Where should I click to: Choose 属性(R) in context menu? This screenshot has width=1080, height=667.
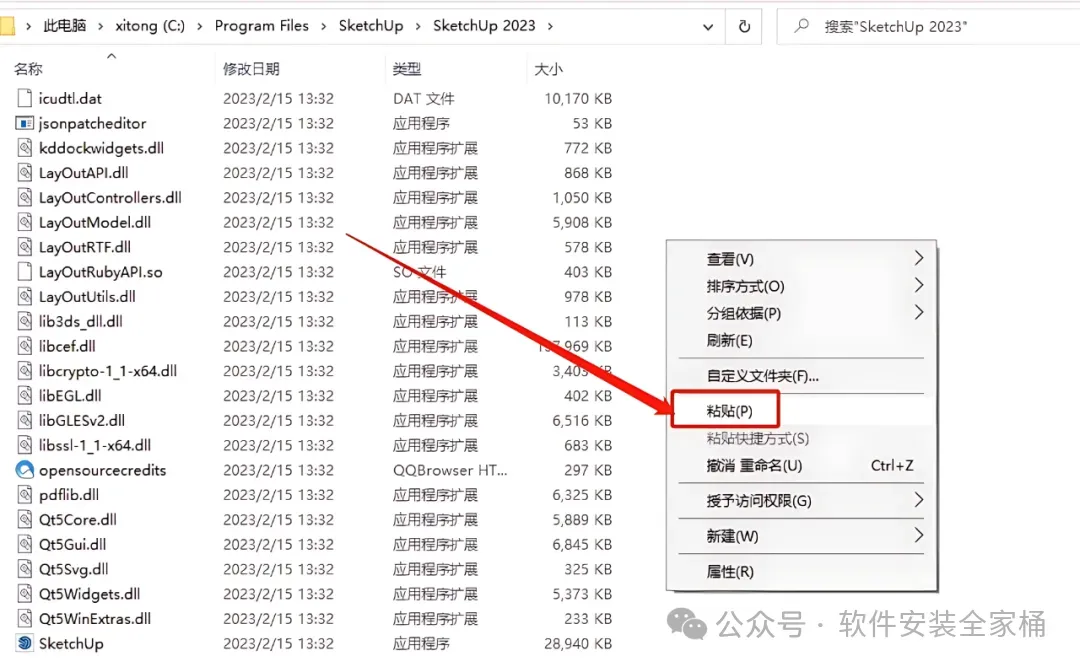[x=802, y=572]
